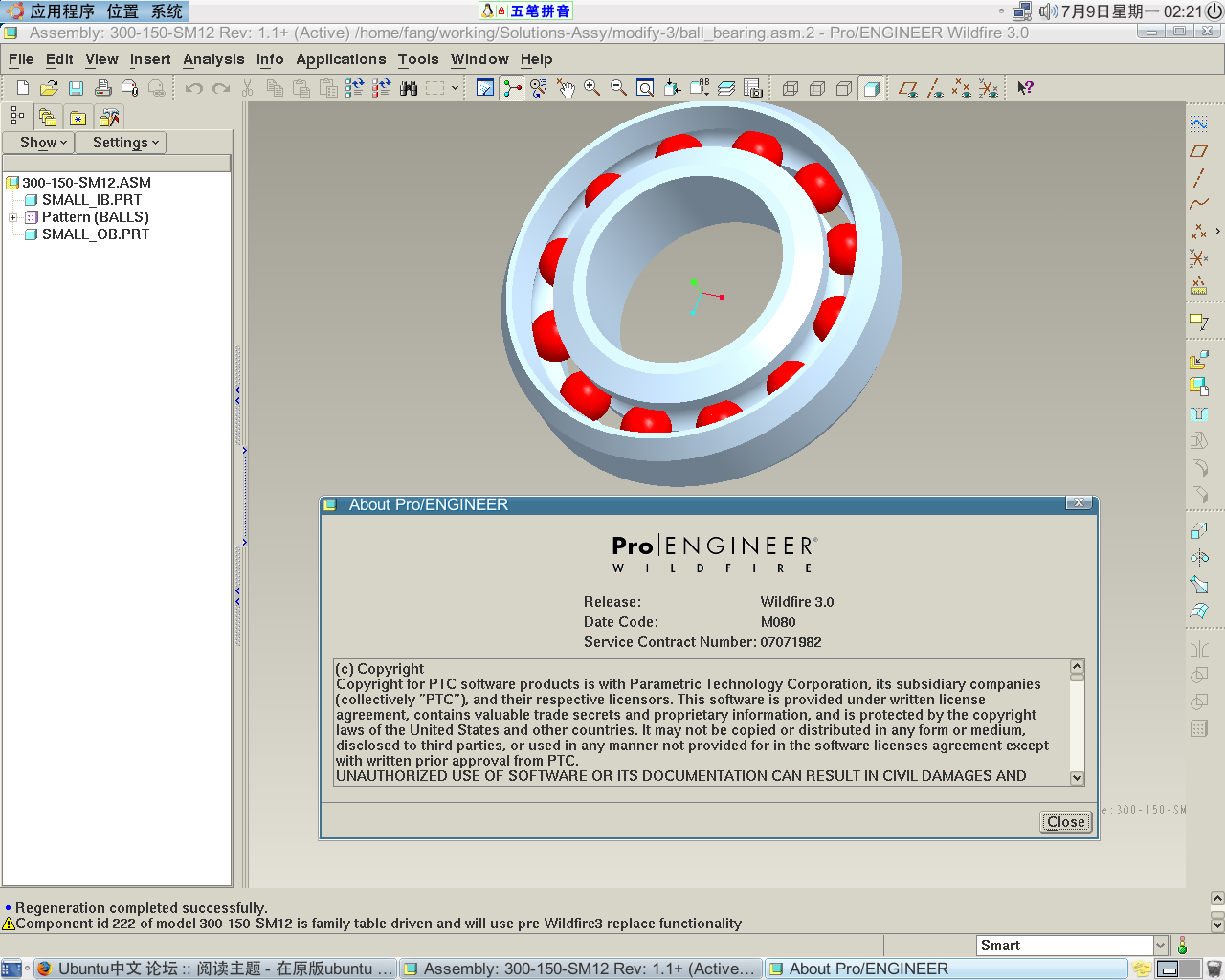This screenshot has width=1225, height=980.
Task: Switch to the Model Tree tab
Action: click(17, 117)
